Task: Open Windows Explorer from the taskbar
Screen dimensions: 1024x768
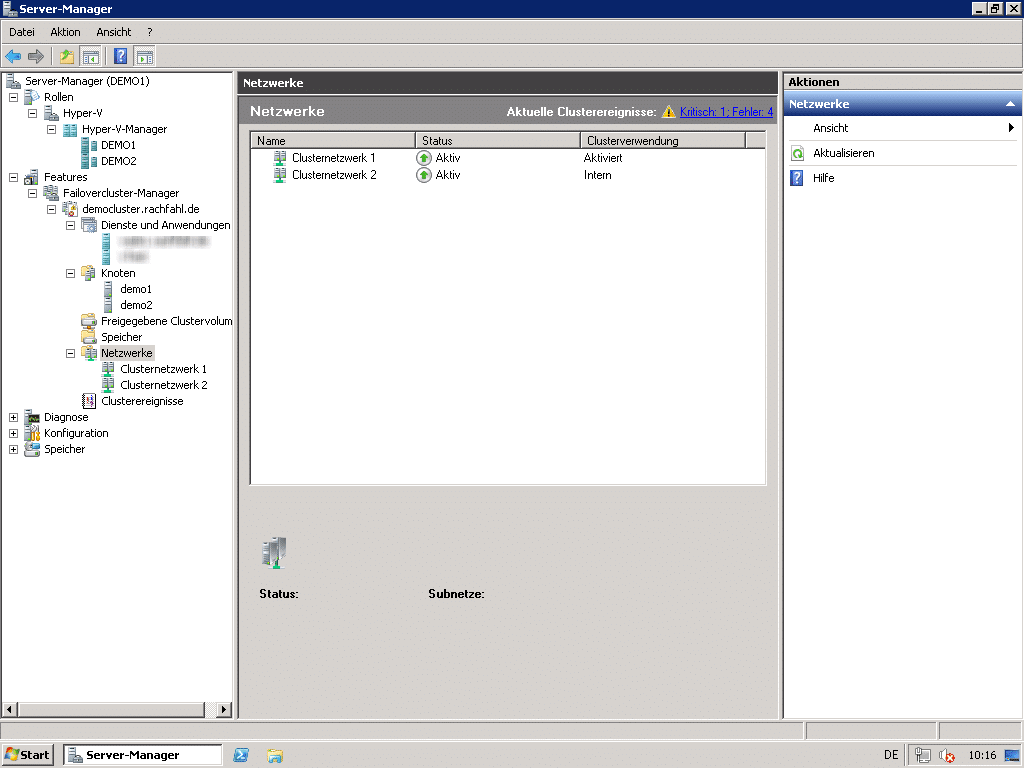Action: pos(275,756)
